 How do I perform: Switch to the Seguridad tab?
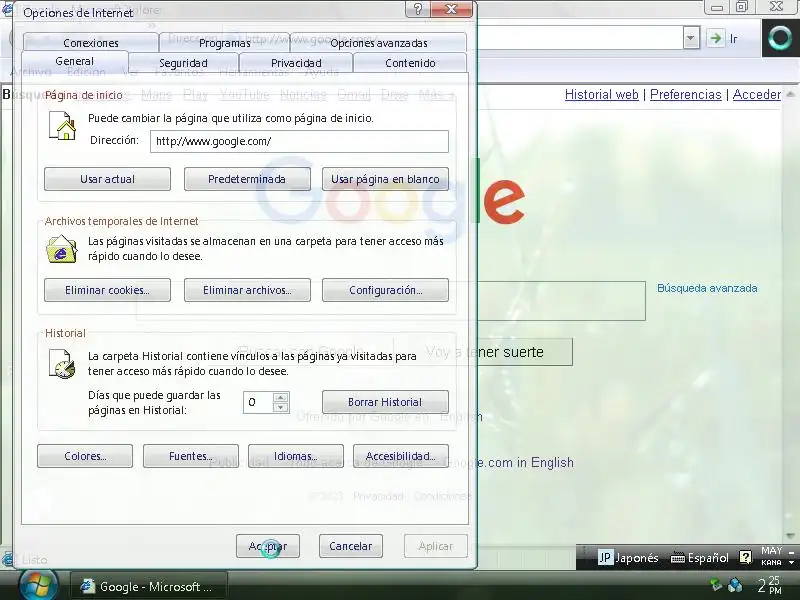coord(183,63)
